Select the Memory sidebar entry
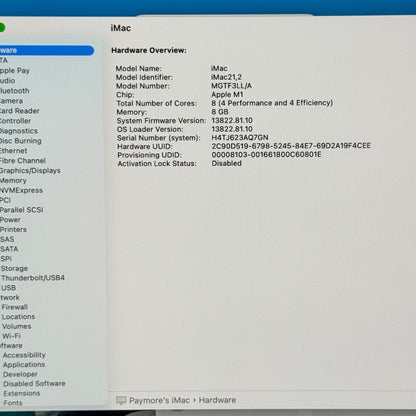Viewport: 416px width, 416px height. tap(13, 180)
